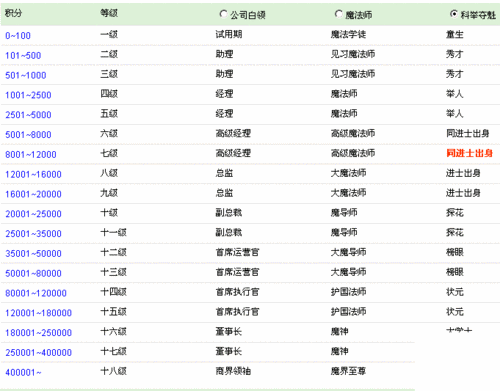Image resolution: width=500 pixels, height=391 pixels.
Task: Click the 魔界至尊 title cell
Action: (x=348, y=371)
